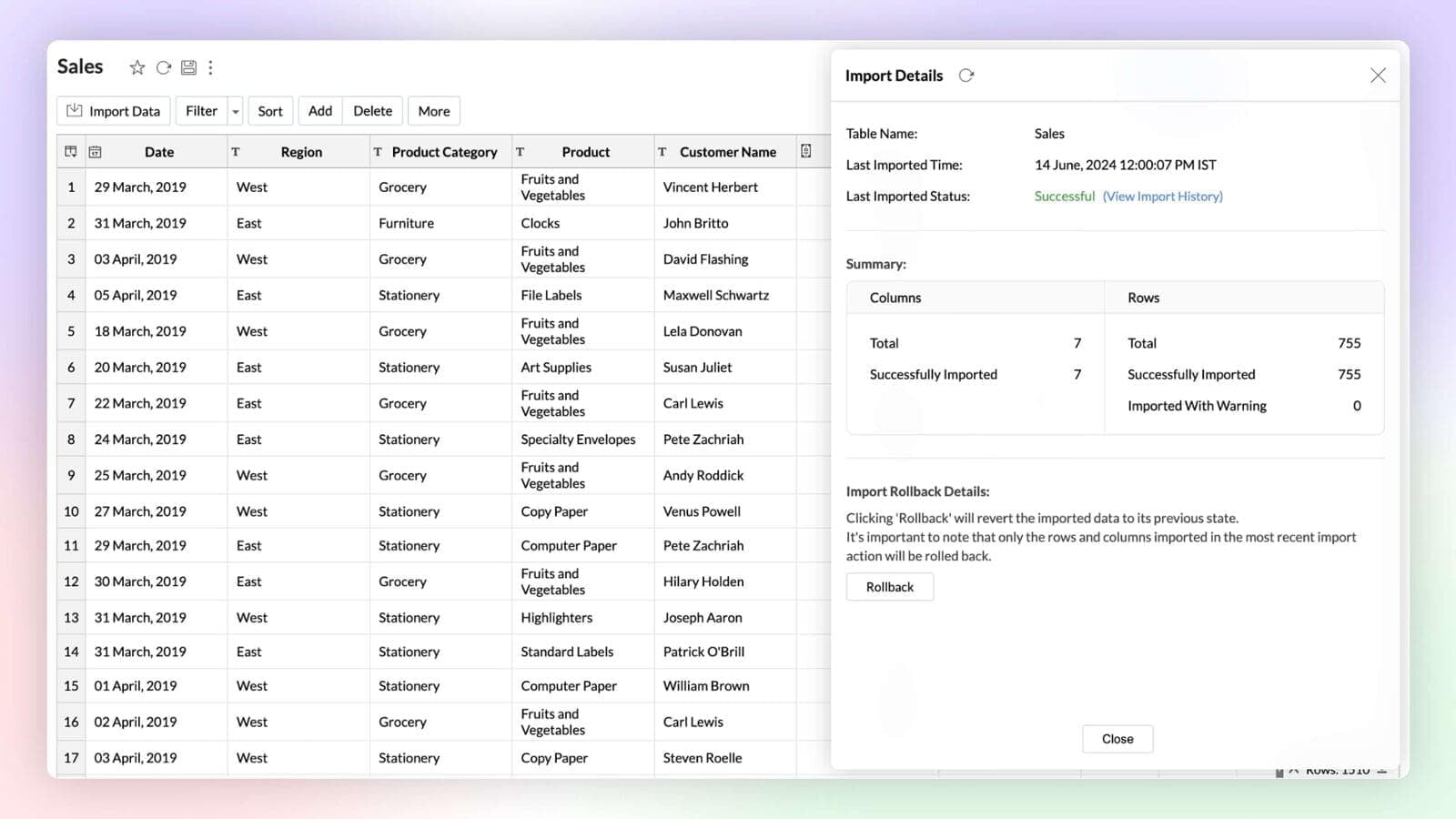Click the date type icon in Date column
This screenshot has height=819, width=1456.
[95, 152]
